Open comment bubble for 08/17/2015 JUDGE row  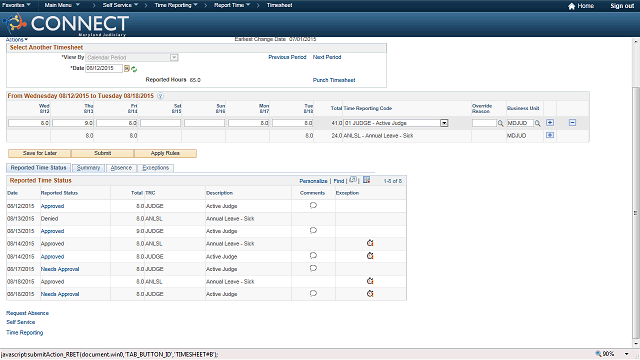[x=313, y=269]
